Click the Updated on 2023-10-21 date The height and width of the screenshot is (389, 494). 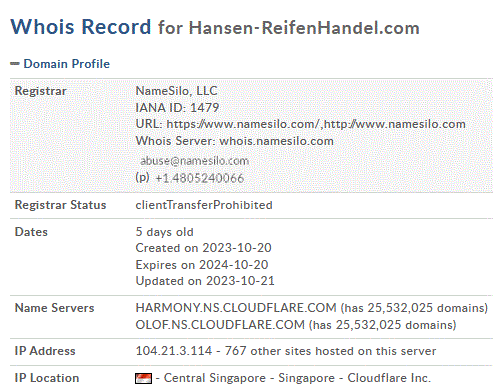[205, 281]
